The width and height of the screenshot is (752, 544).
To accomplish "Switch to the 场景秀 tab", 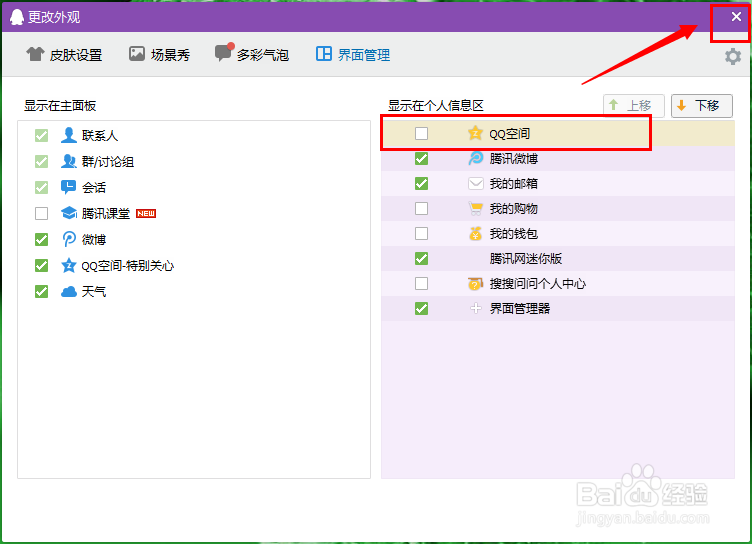I will pyautogui.click(x=159, y=55).
